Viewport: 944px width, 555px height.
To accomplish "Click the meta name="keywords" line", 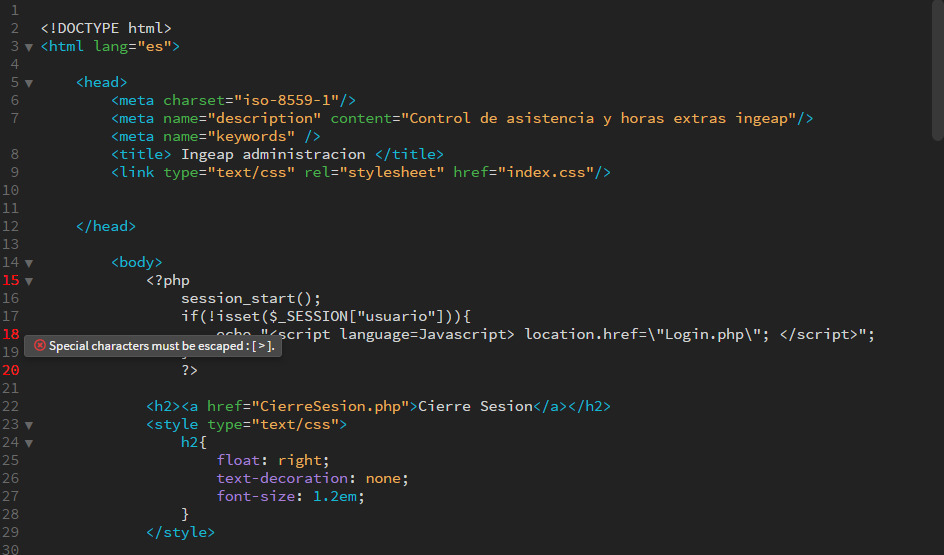I will coord(216,136).
